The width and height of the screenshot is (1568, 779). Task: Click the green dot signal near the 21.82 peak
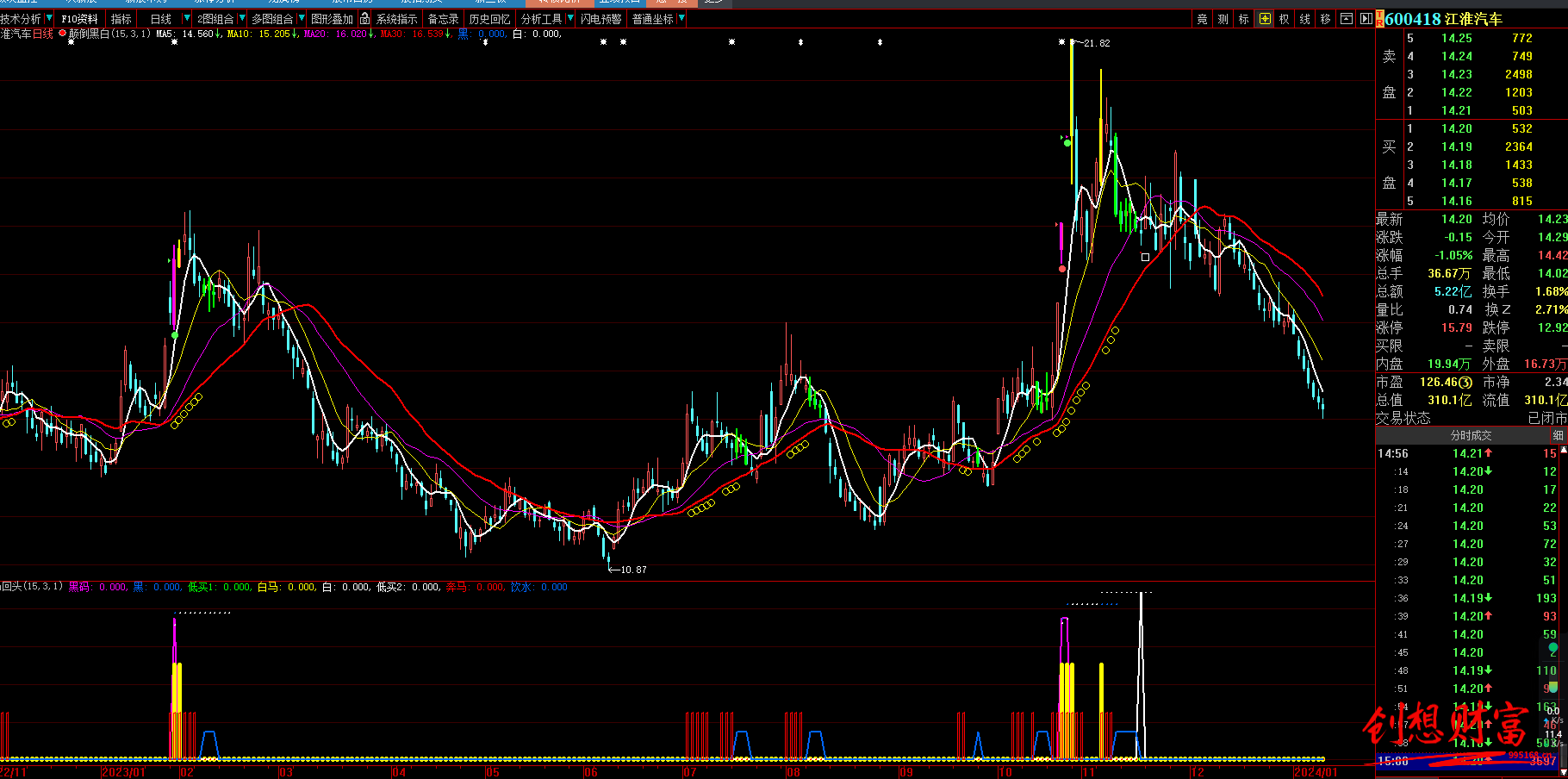click(x=1067, y=143)
